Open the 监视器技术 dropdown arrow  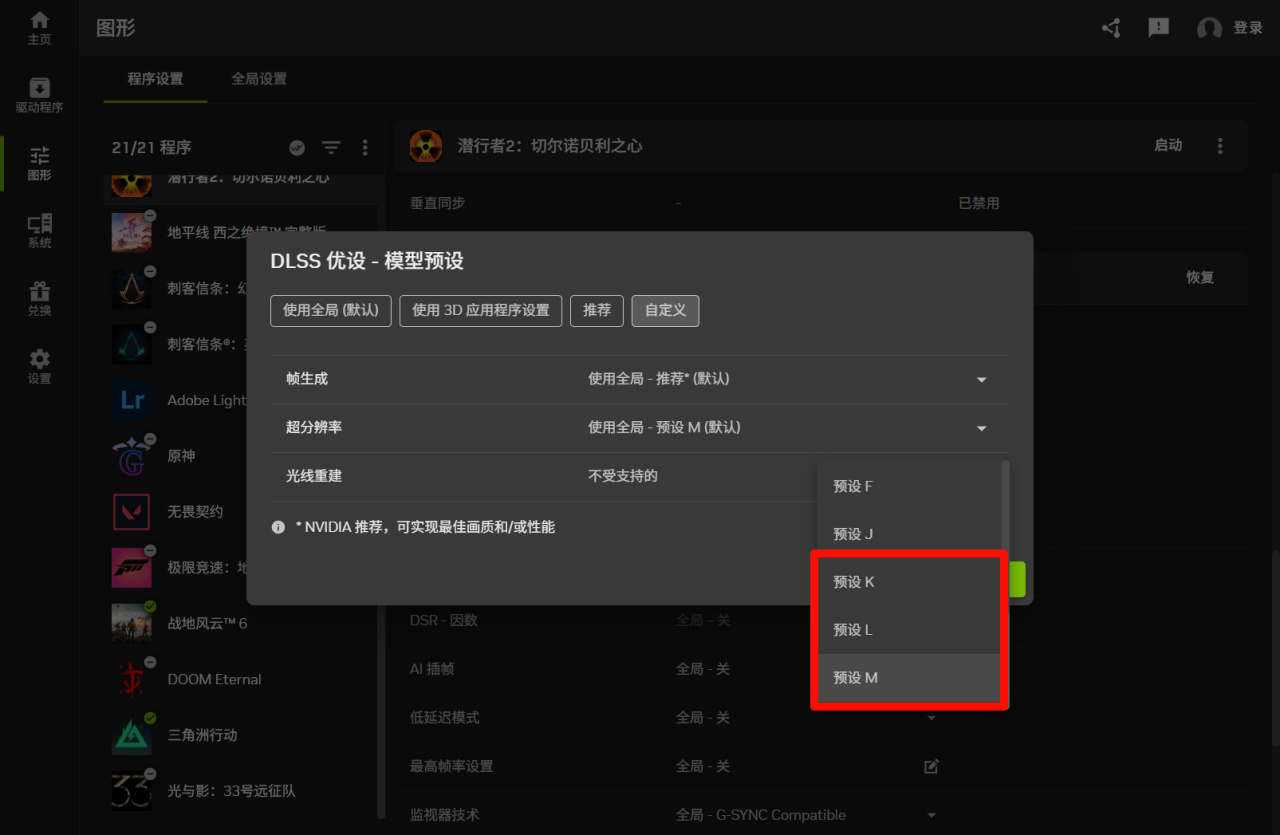[x=931, y=815]
